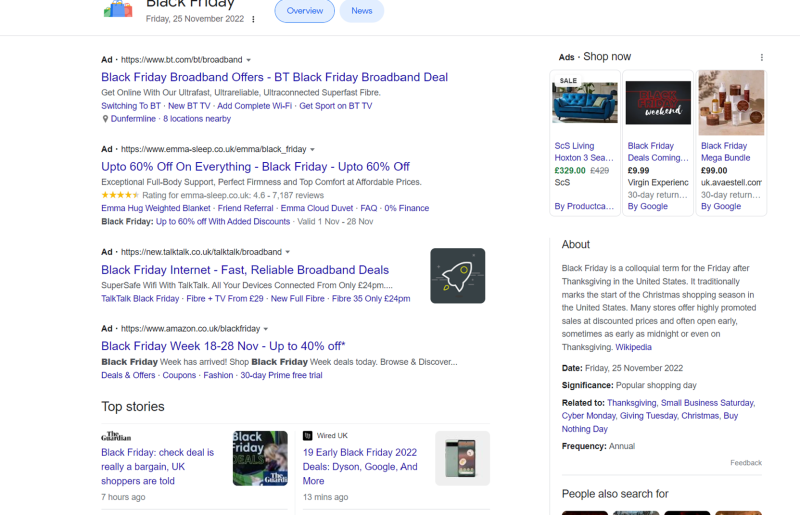
Task: Click Emma Hug Weighted Blanket link
Action: 156,208
